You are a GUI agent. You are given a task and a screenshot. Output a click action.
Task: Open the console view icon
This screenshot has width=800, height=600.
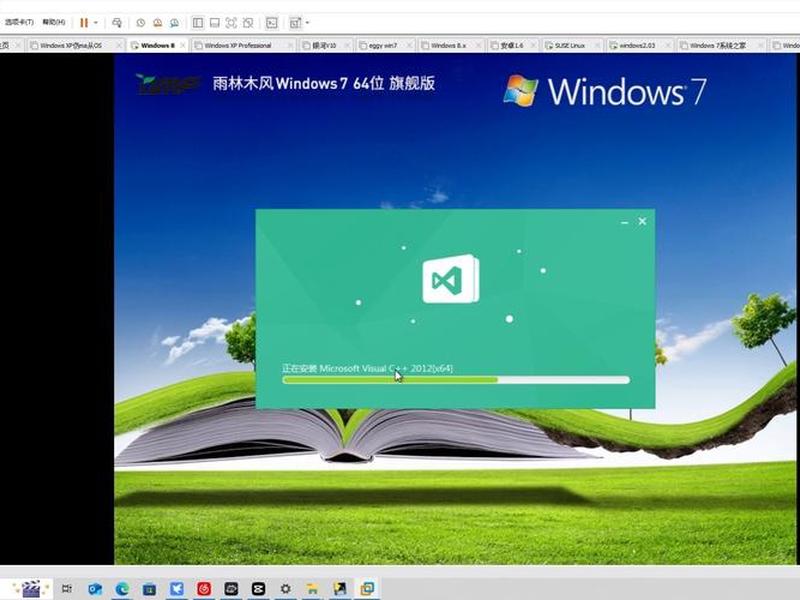pyautogui.click(x=272, y=23)
